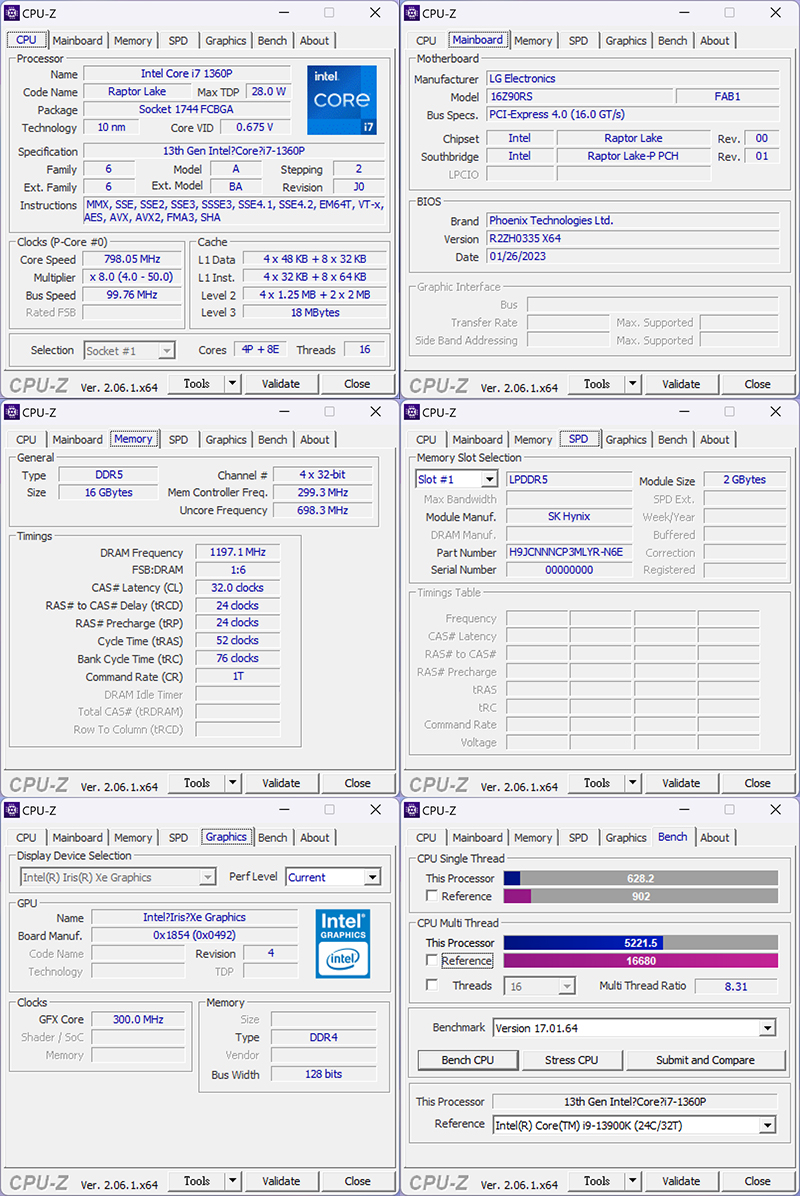This screenshot has height=1196, width=800.
Task: Click the Intel Core i7 processor logo
Action: (342, 100)
